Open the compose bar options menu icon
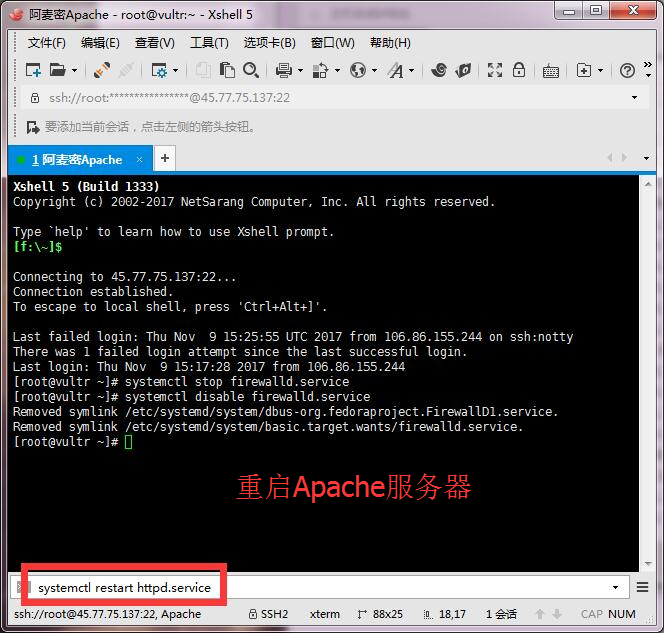Screen dimensions: 664x633 click(x=642, y=587)
